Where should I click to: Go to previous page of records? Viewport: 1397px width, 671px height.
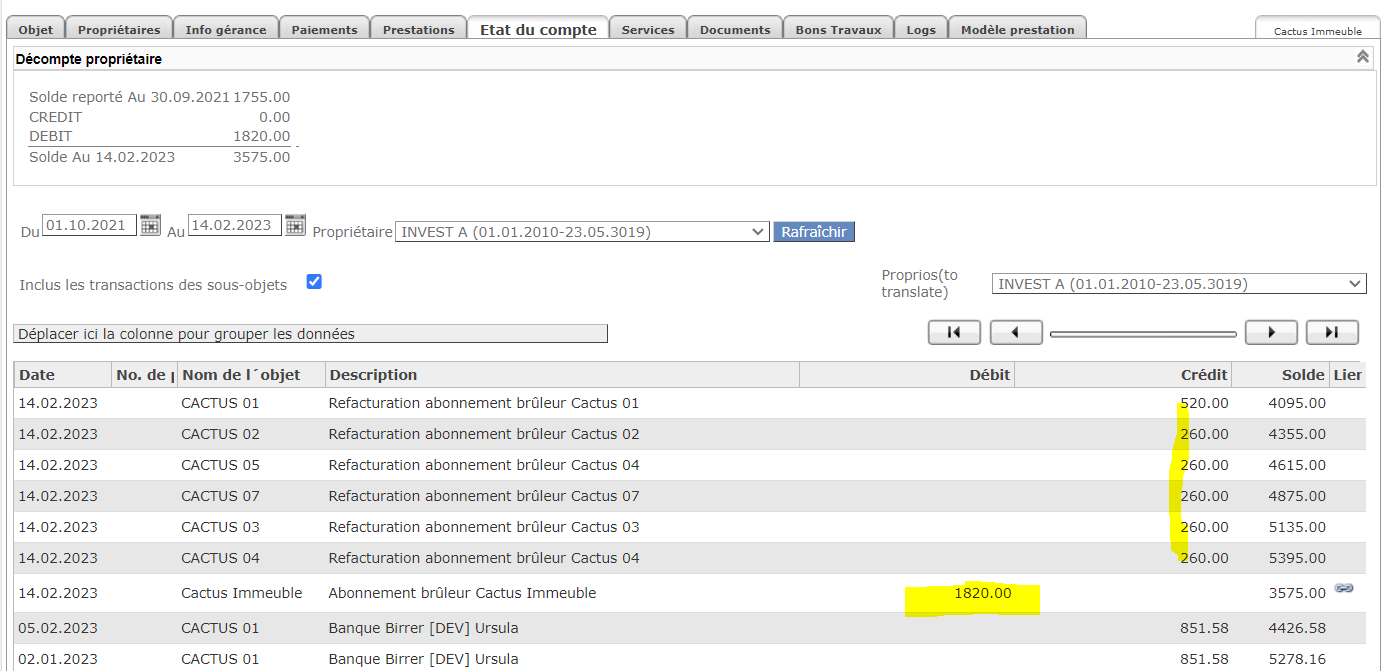pos(1016,333)
